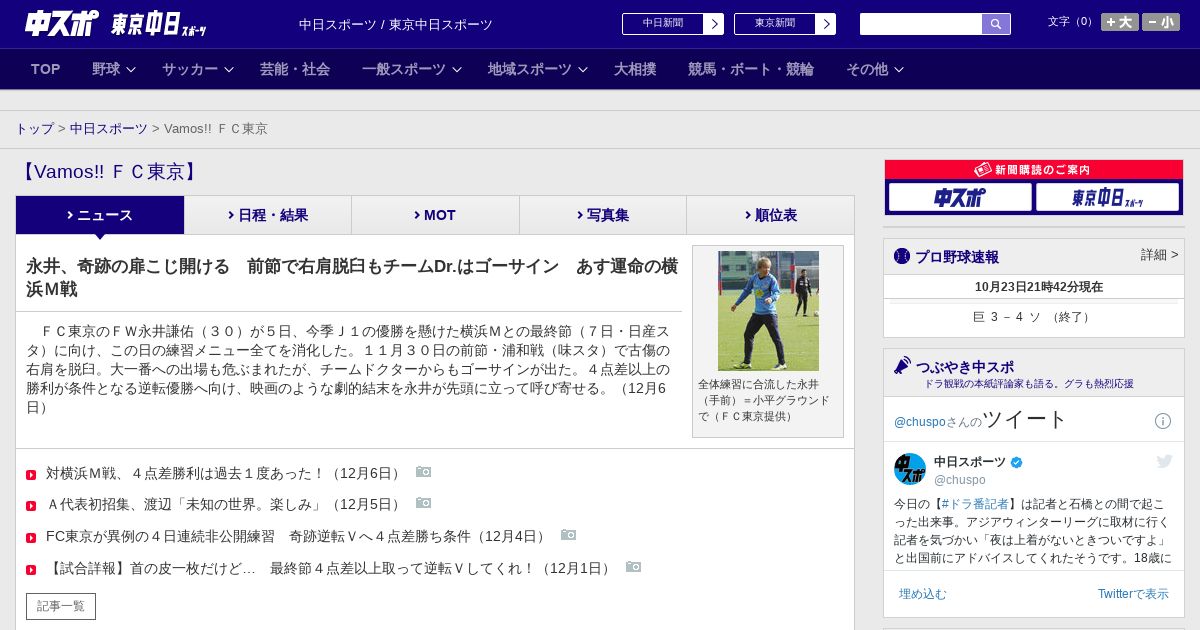Click camera icon beside Ａ代表初招集 article
Viewport: 1200px width, 630px height.
point(423,503)
